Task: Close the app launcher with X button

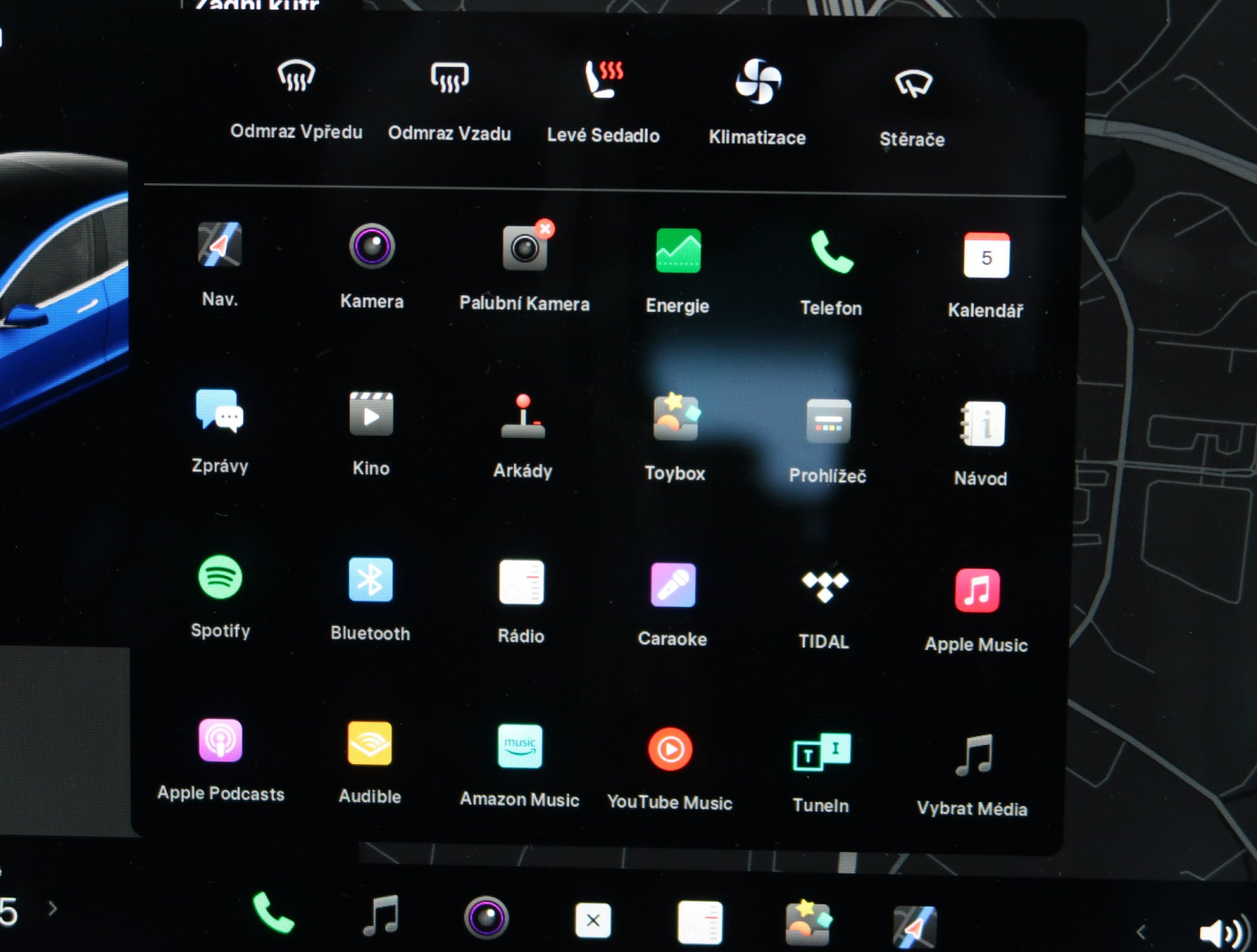Action: click(593, 920)
